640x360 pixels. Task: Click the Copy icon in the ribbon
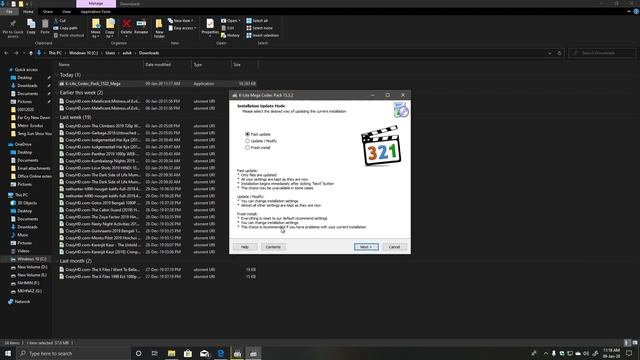pos(31,27)
